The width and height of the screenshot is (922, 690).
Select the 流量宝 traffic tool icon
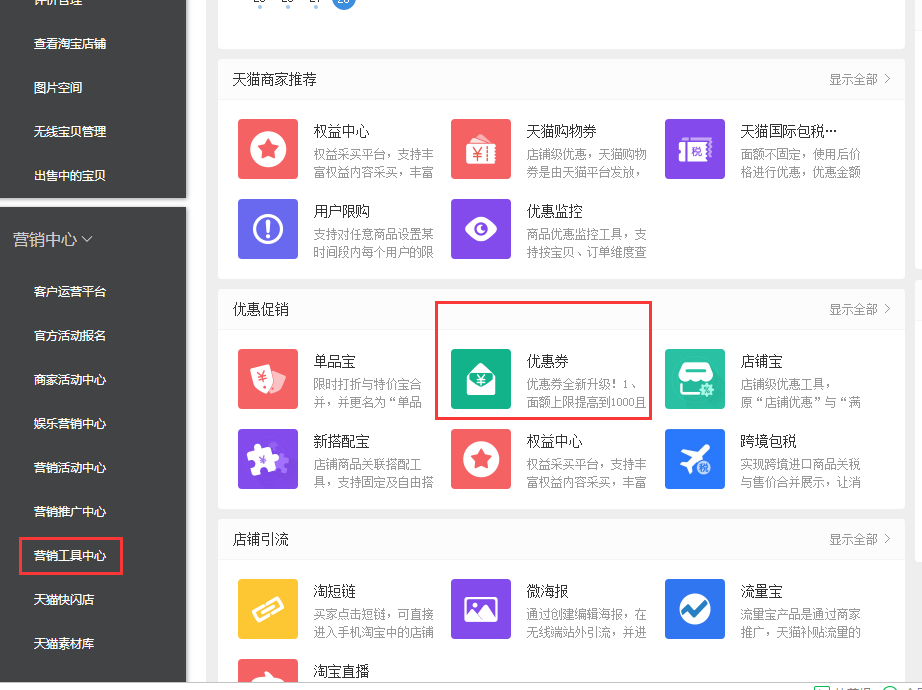(x=694, y=609)
